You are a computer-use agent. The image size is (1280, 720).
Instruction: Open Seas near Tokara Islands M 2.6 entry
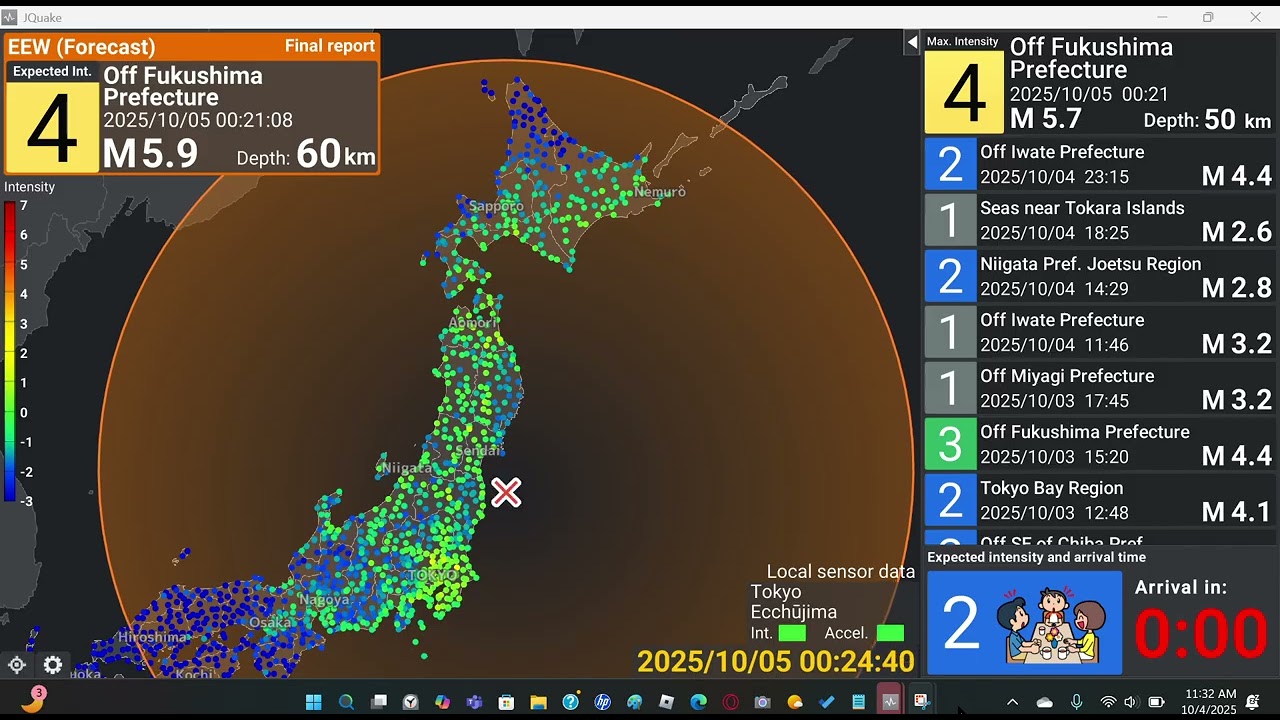pos(1099,220)
